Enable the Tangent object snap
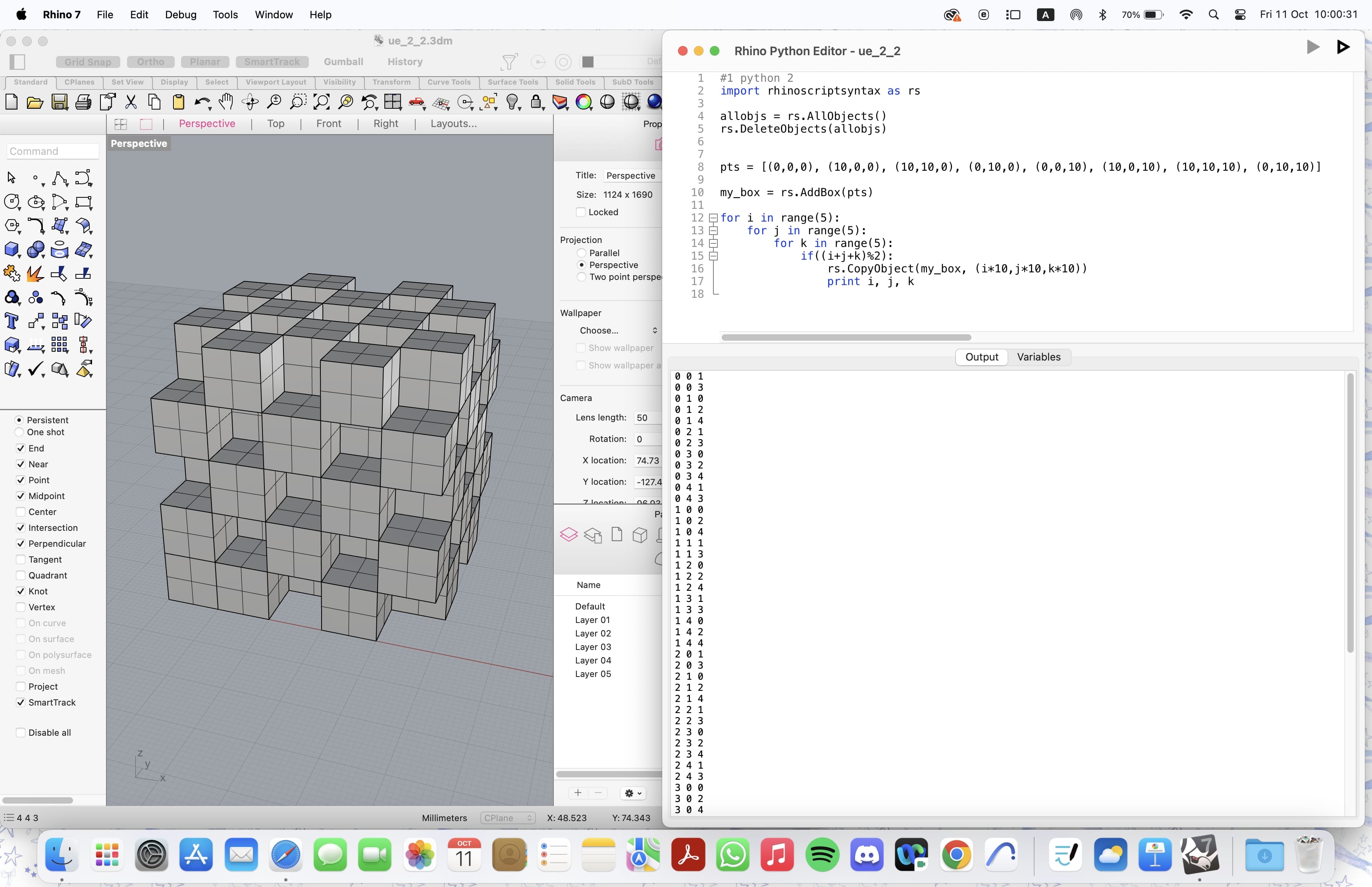The image size is (1372, 887). 21,559
